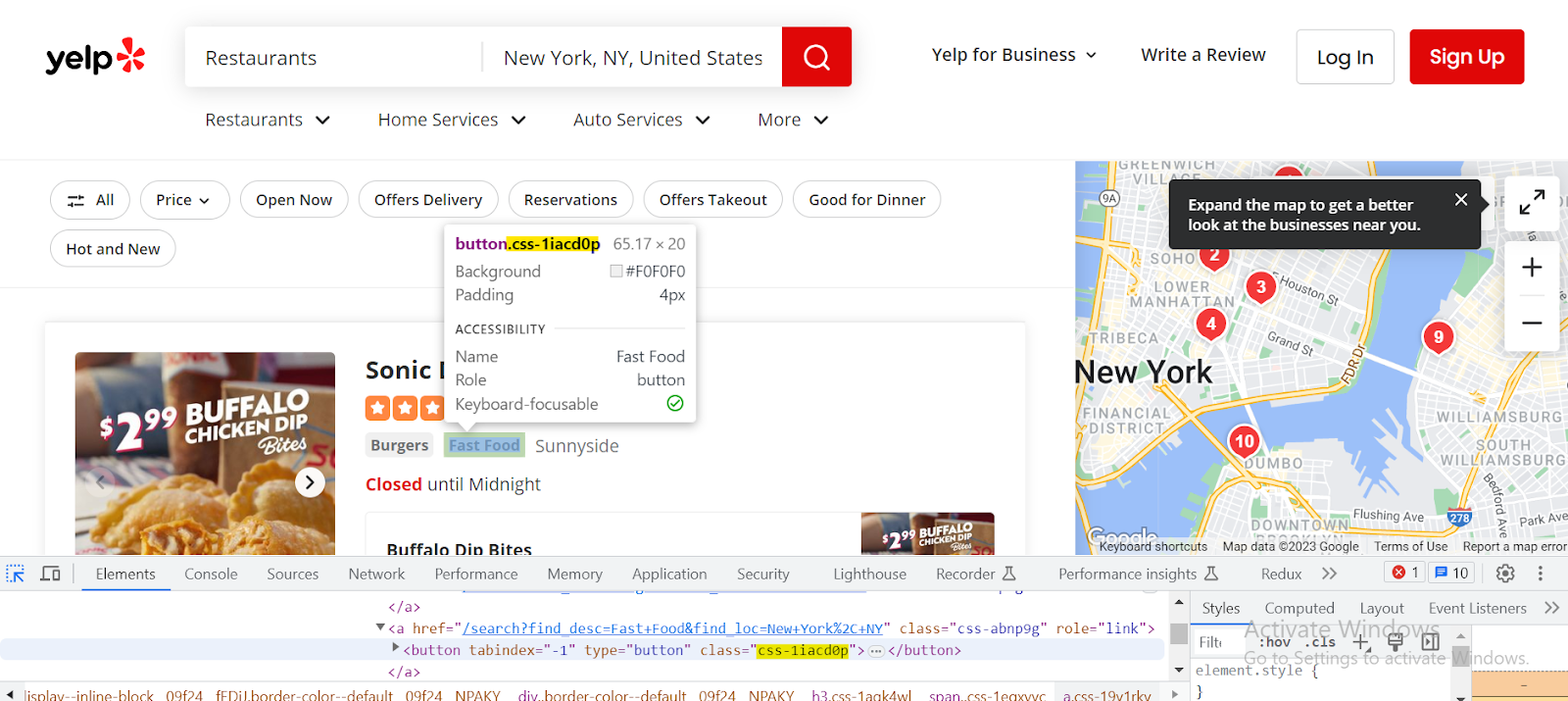Toggle computed styles sidebar icon

(1431, 642)
